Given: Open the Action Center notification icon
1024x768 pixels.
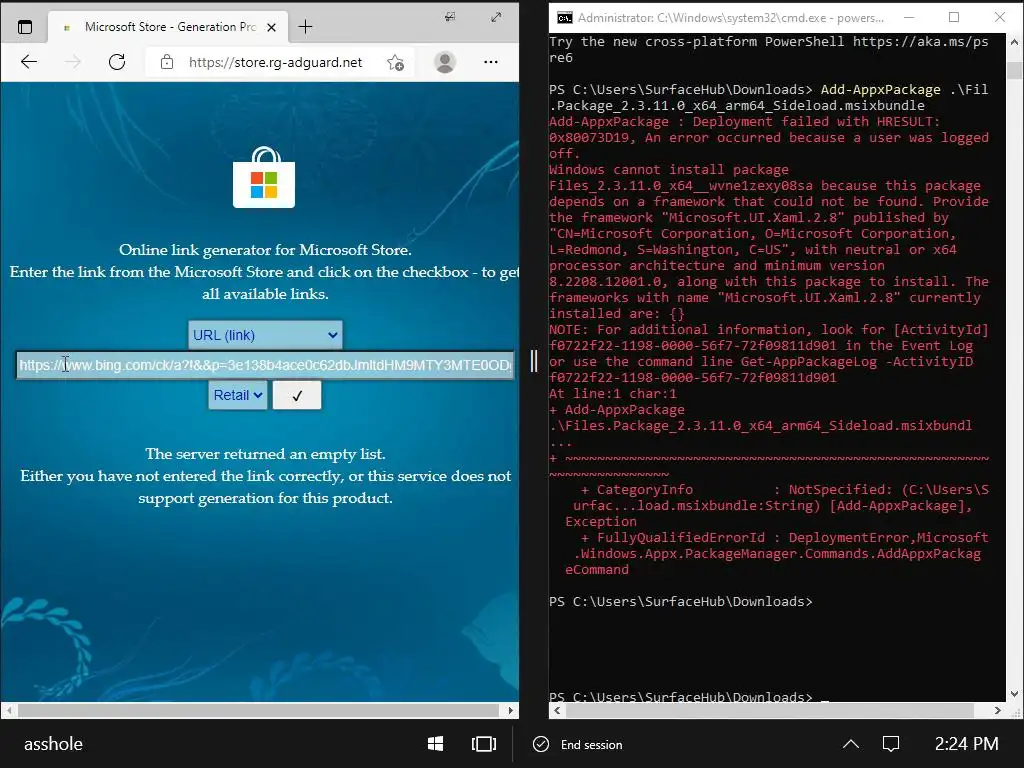Looking at the screenshot, I should click(891, 744).
